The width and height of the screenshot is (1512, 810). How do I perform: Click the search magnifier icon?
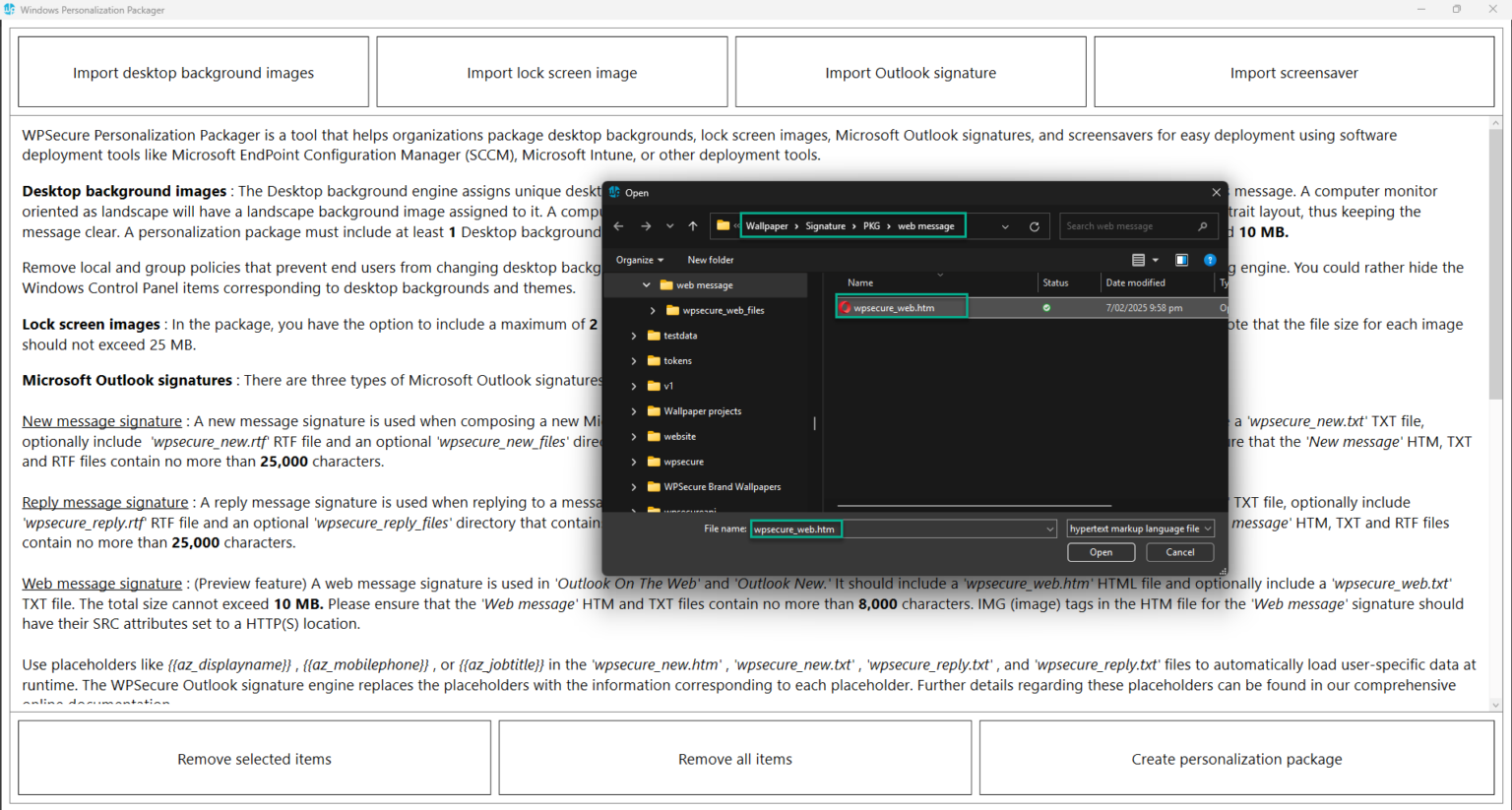[1202, 226]
